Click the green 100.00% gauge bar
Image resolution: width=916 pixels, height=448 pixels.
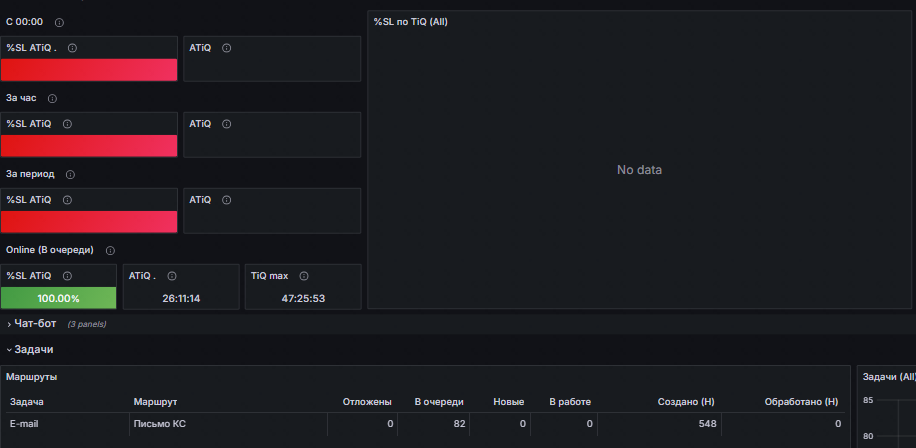[x=58, y=298]
